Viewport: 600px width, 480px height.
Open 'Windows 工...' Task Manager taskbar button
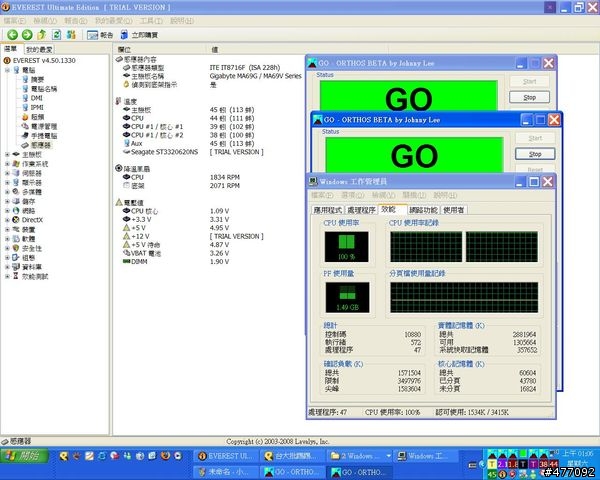point(426,456)
